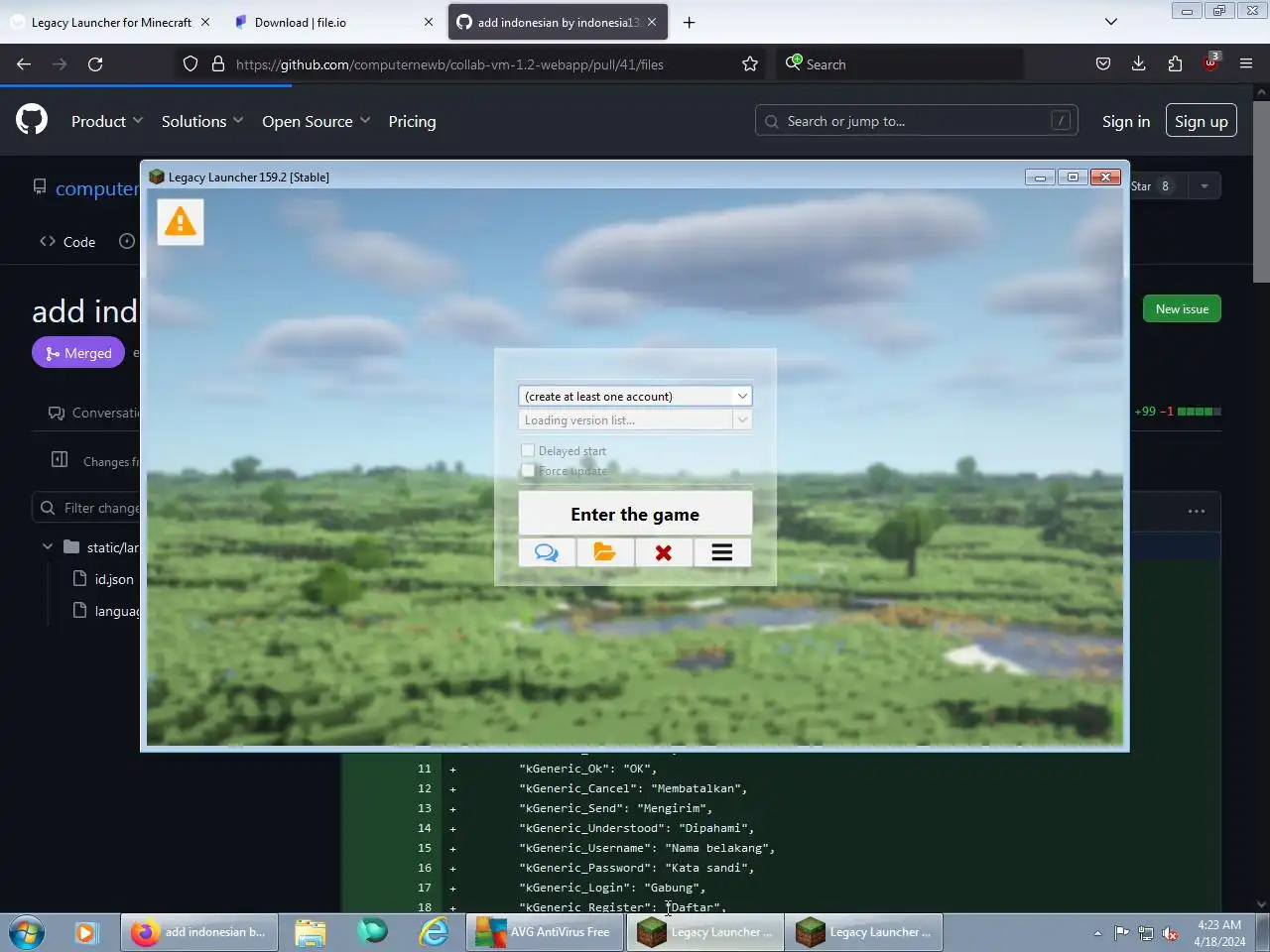This screenshot has height=952, width=1270.
Task: Bookmark this page with the star icon
Action: [x=750, y=63]
